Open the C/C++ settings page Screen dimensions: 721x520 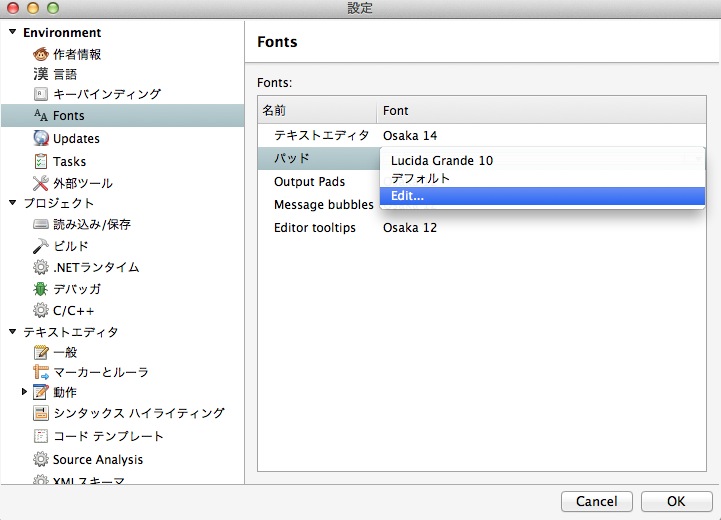tap(74, 311)
